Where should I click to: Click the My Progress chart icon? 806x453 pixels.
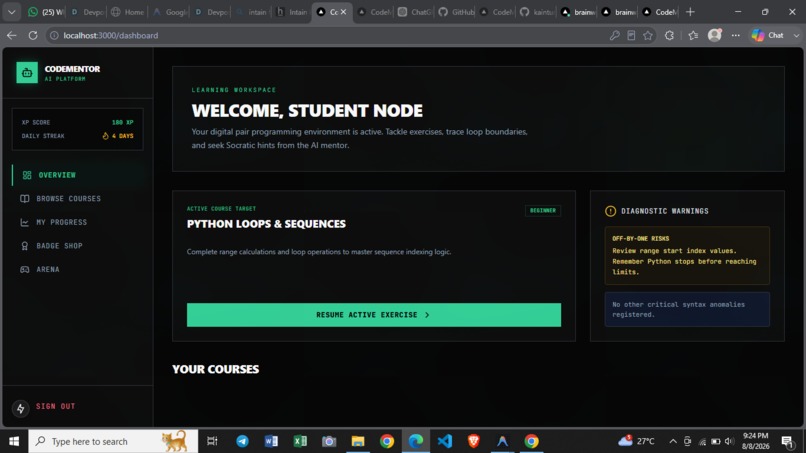tap(25, 222)
